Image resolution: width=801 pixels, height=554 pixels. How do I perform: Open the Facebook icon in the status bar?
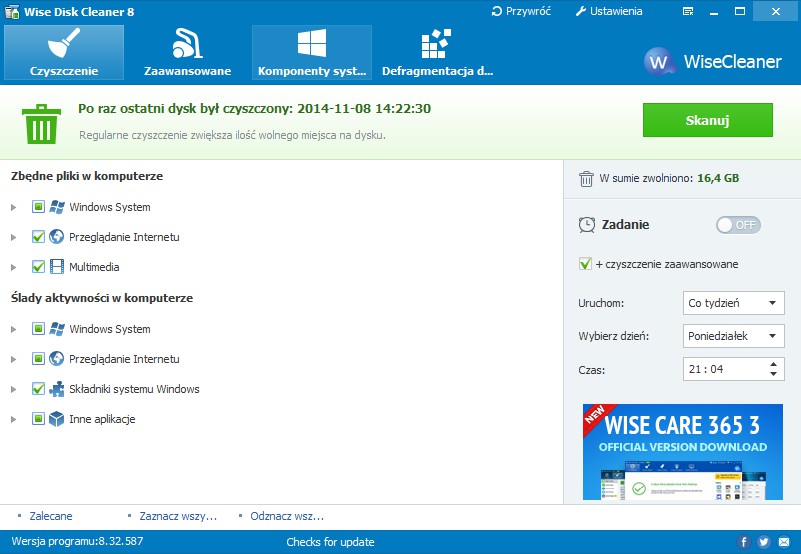(743, 542)
